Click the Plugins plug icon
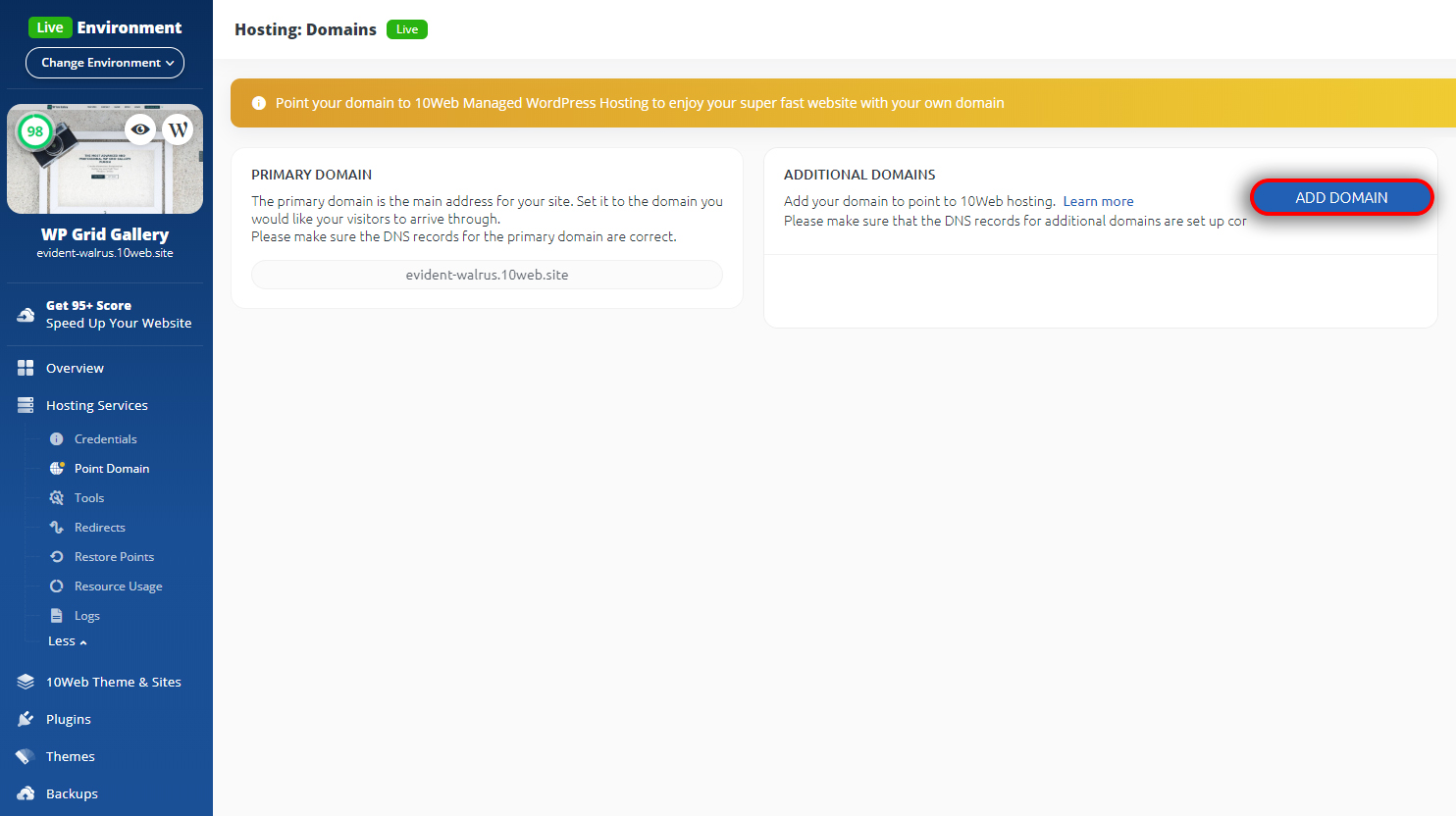Image resolution: width=1456 pixels, height=816 pixels. coord(26,719)
